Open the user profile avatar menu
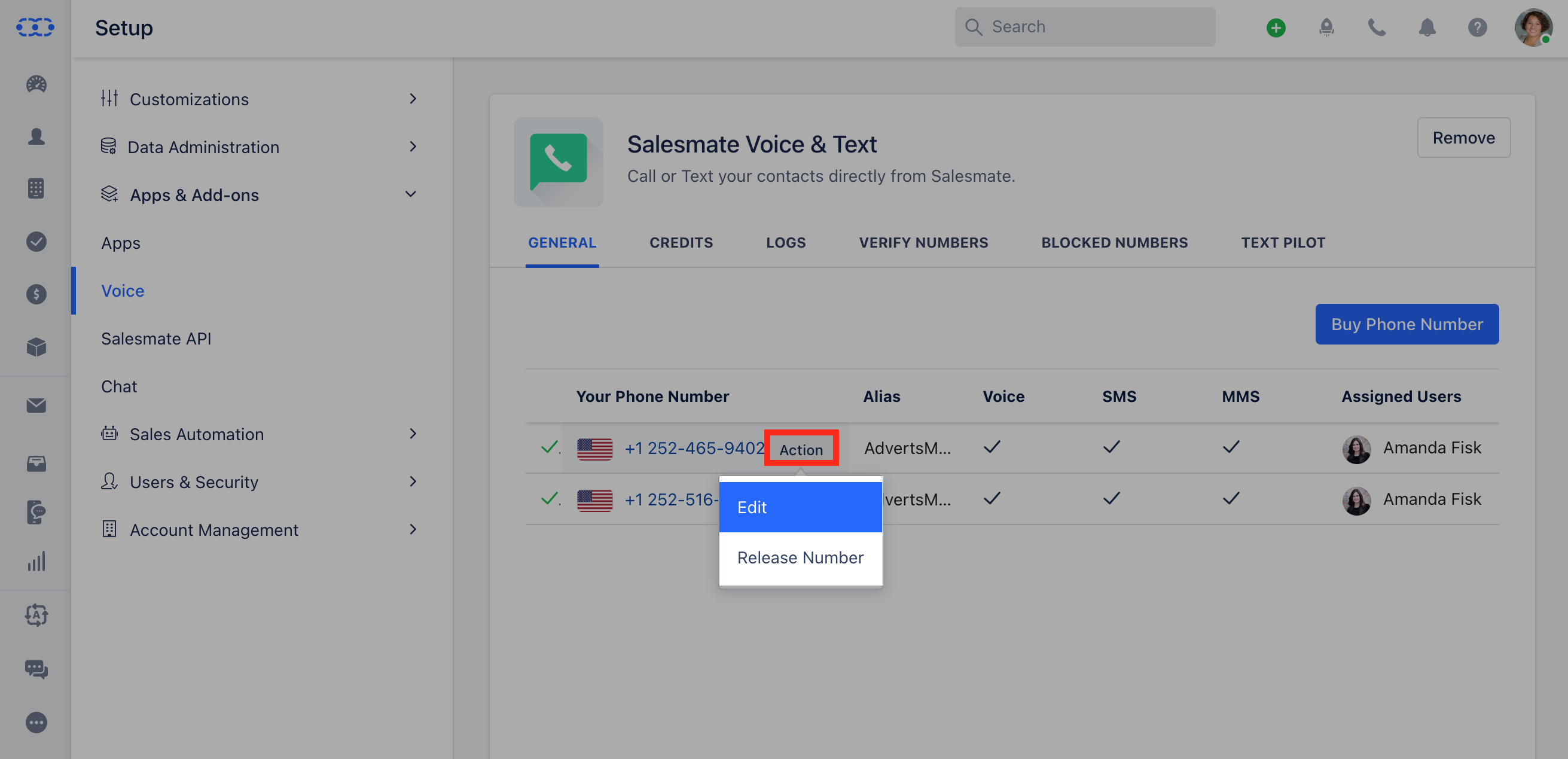This screenshot has height=759, width=1568. click(x=1533, y=28)
